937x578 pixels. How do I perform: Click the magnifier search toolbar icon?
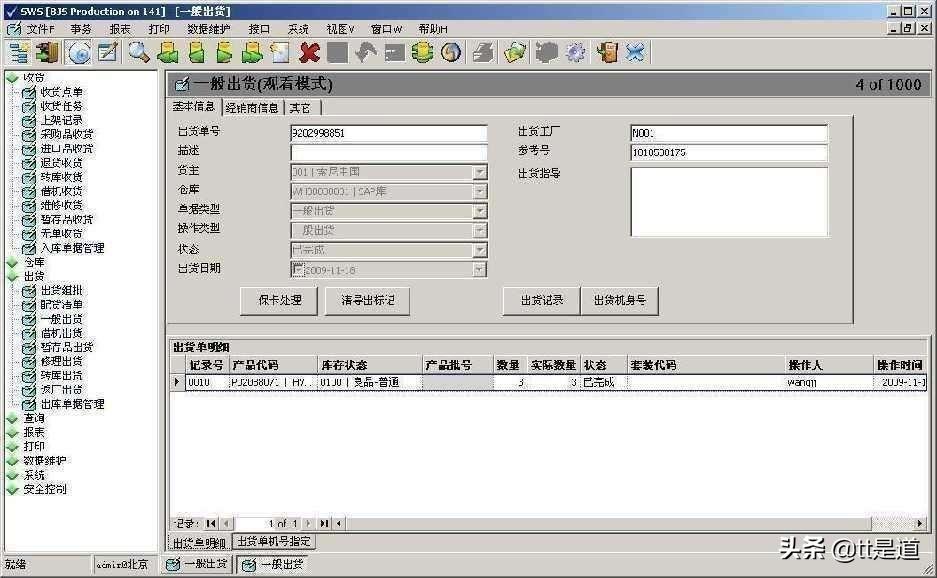[x=139, y=53]
